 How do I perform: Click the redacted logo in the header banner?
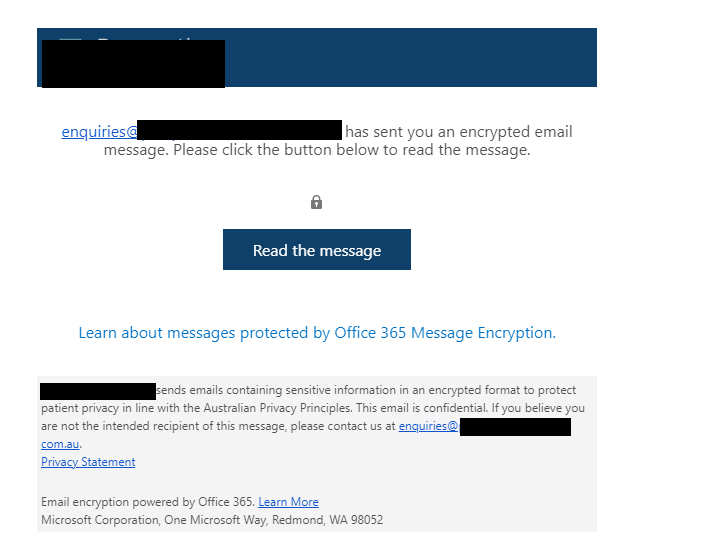[x=133, y=63]
